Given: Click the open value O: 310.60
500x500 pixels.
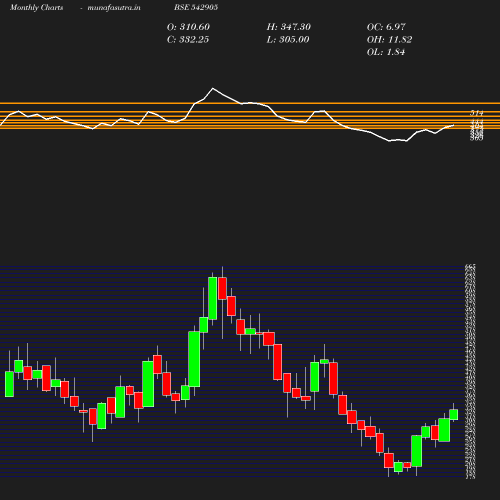Looking at the screenshot, I should (x=188, y=27).
